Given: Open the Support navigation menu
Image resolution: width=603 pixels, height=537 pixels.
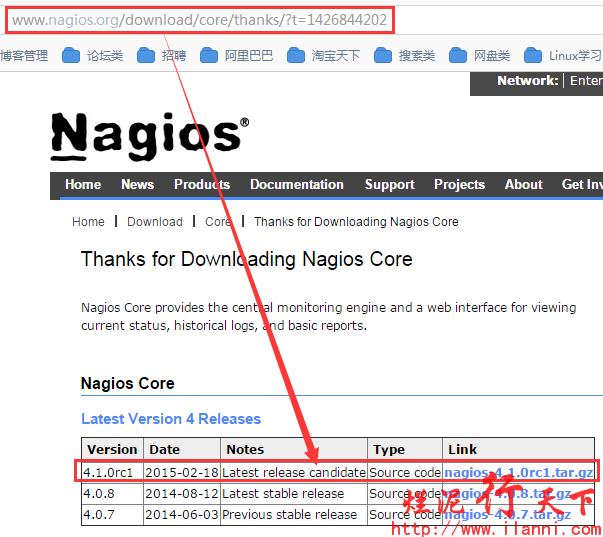Looking at the screenshot, I should pos(390,185).
